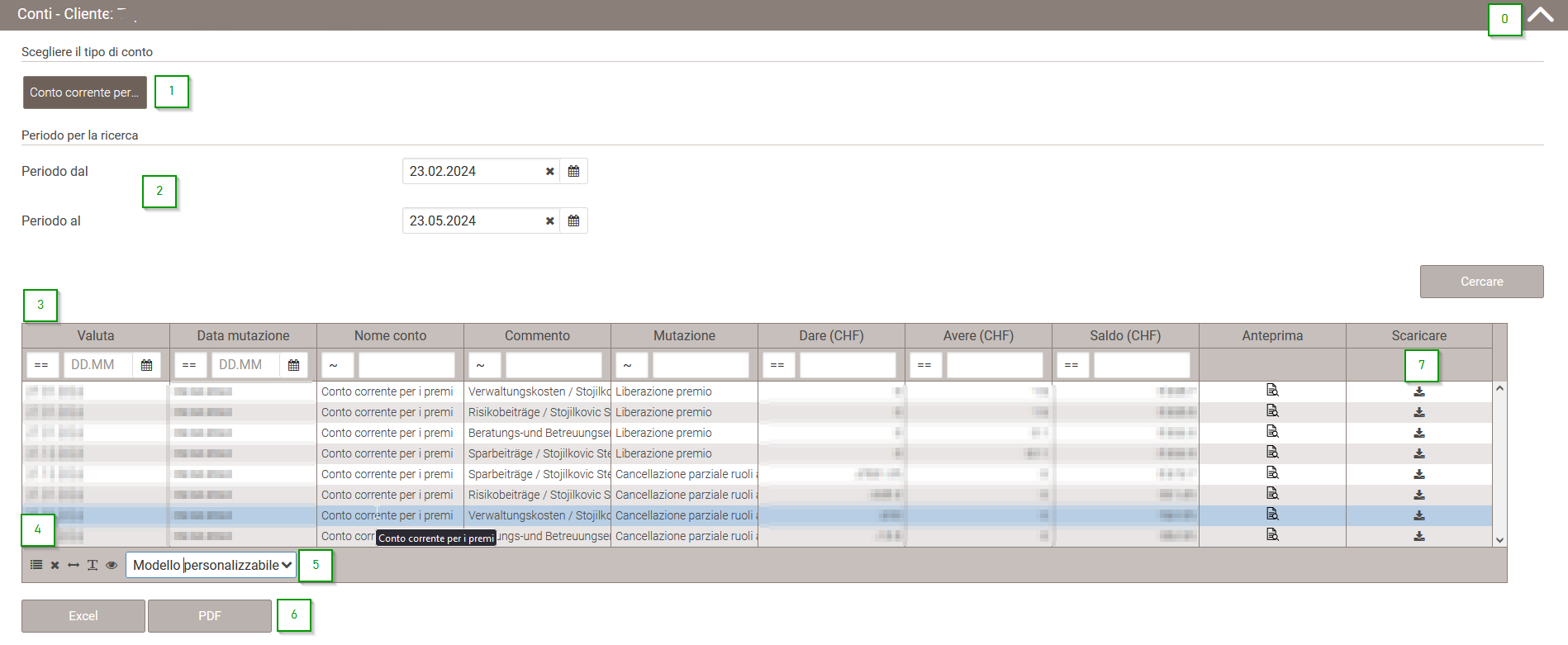Select the Conto corrente per... account type
The width and height of the screenshot is (1568, 645).
[x=84, y=92]
